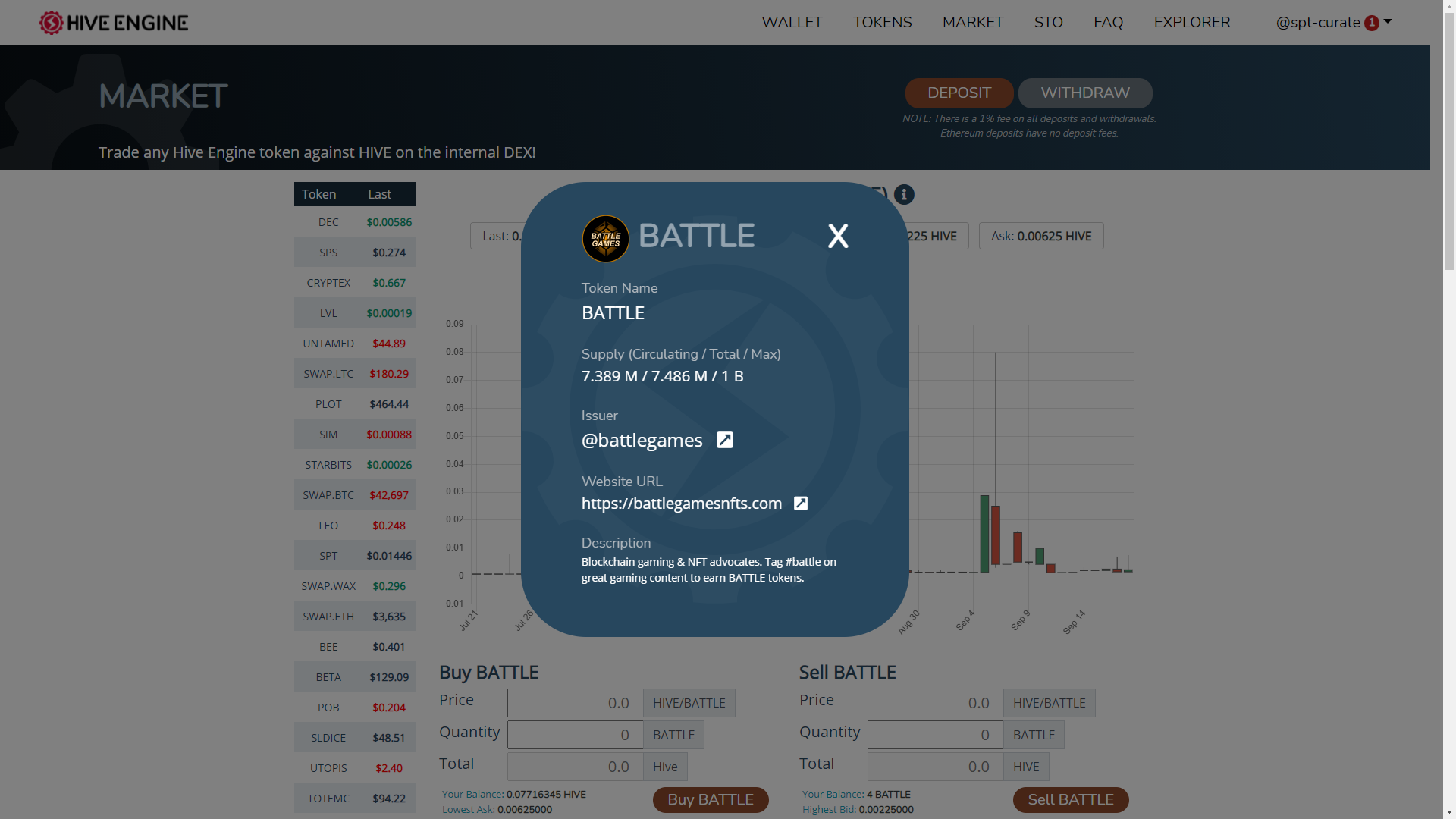Click the Sell BATTLE Total input field
The height and width of the screenshot is (819, 1456).
tap(935, 767)
